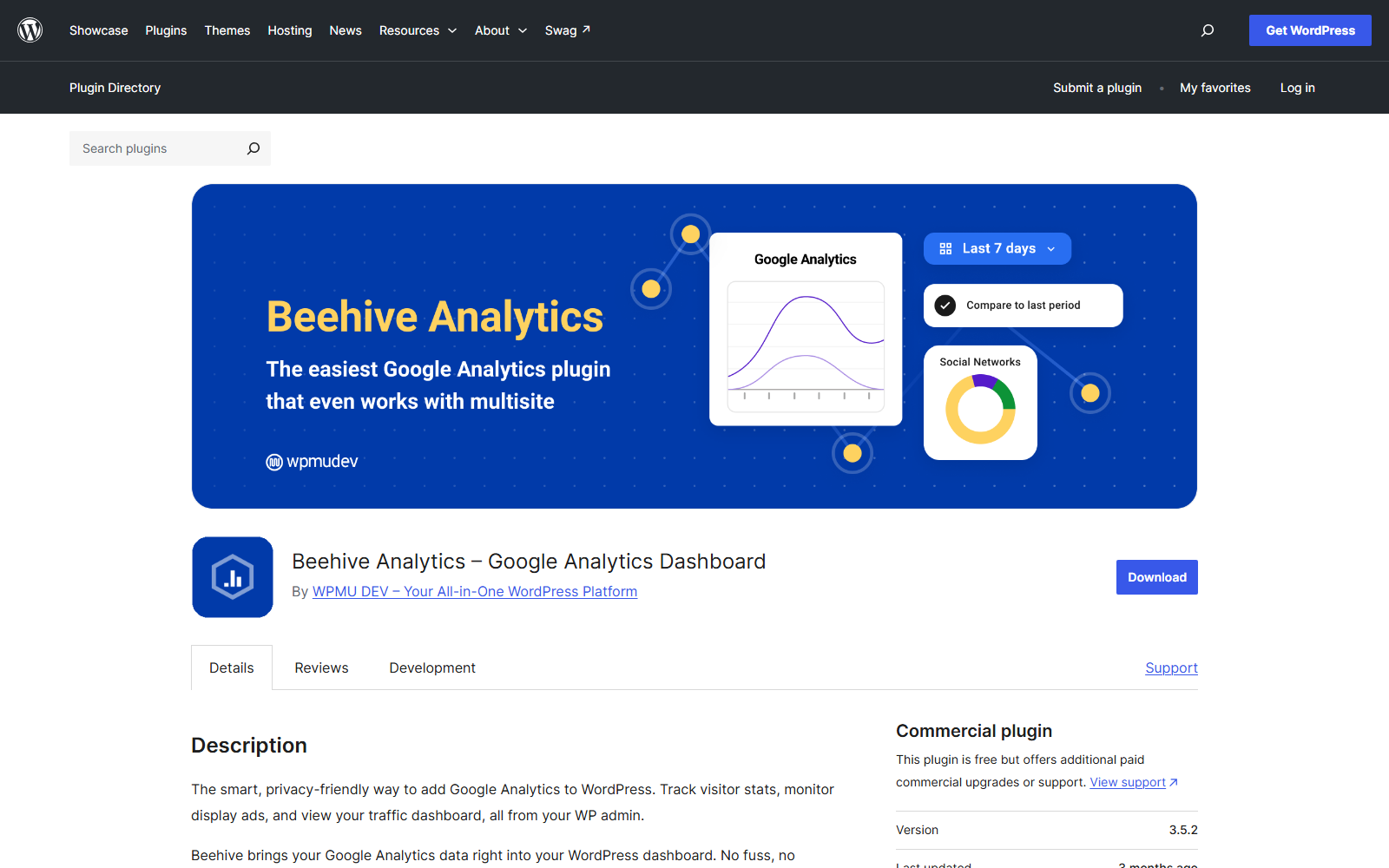1389x868 pixels.
Task: Click the Beehive Analytics banner image
Action: (694, 346)
